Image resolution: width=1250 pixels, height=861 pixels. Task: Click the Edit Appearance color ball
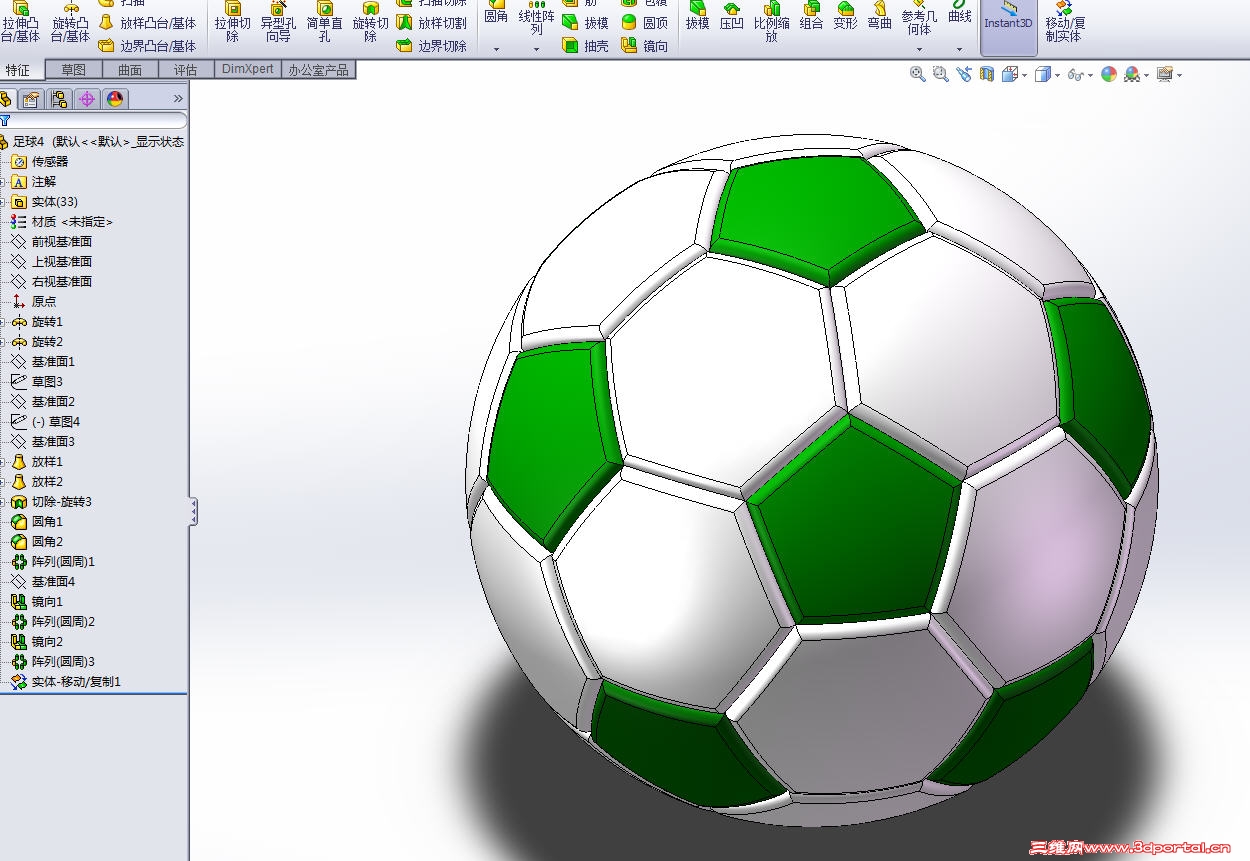[x=1108, y=74]
